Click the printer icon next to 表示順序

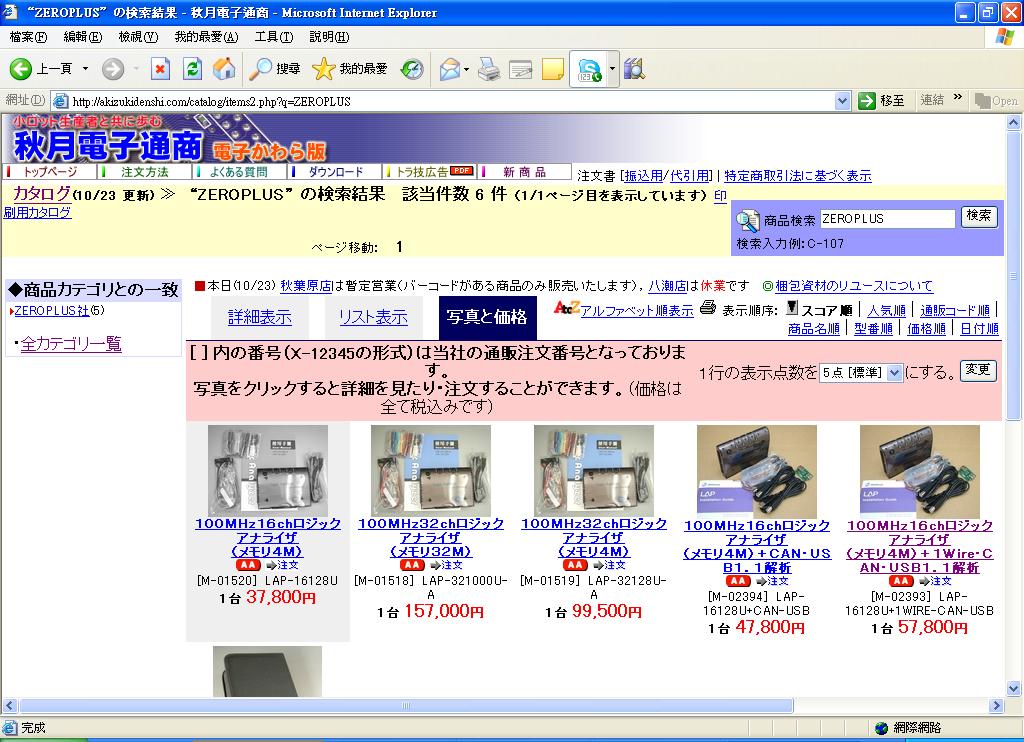(708, 308)
